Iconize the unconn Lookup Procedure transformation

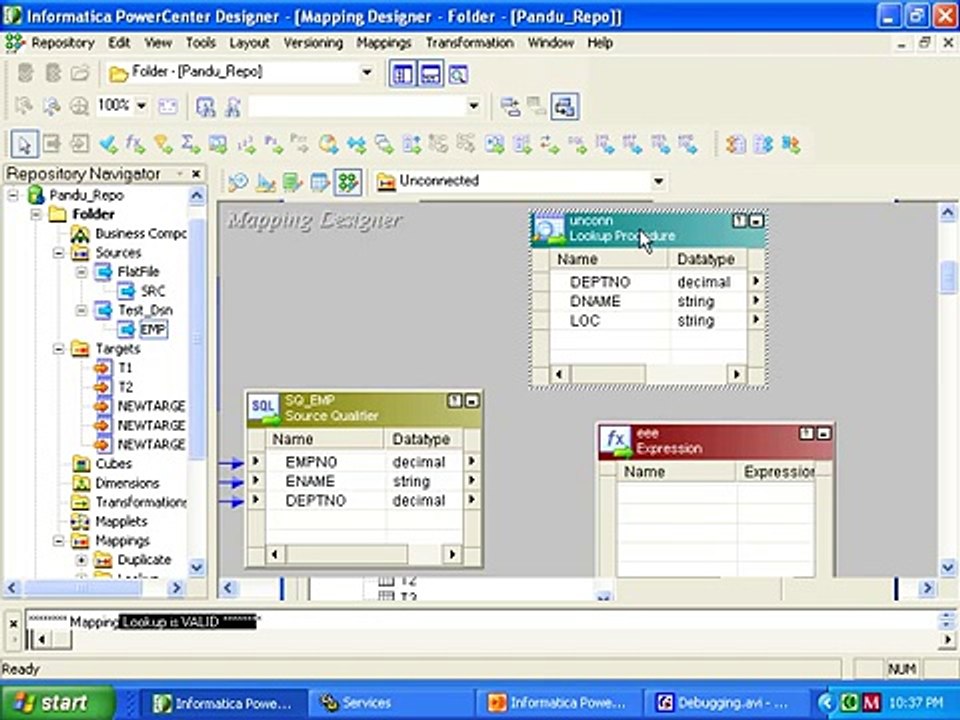click(757, 221)
